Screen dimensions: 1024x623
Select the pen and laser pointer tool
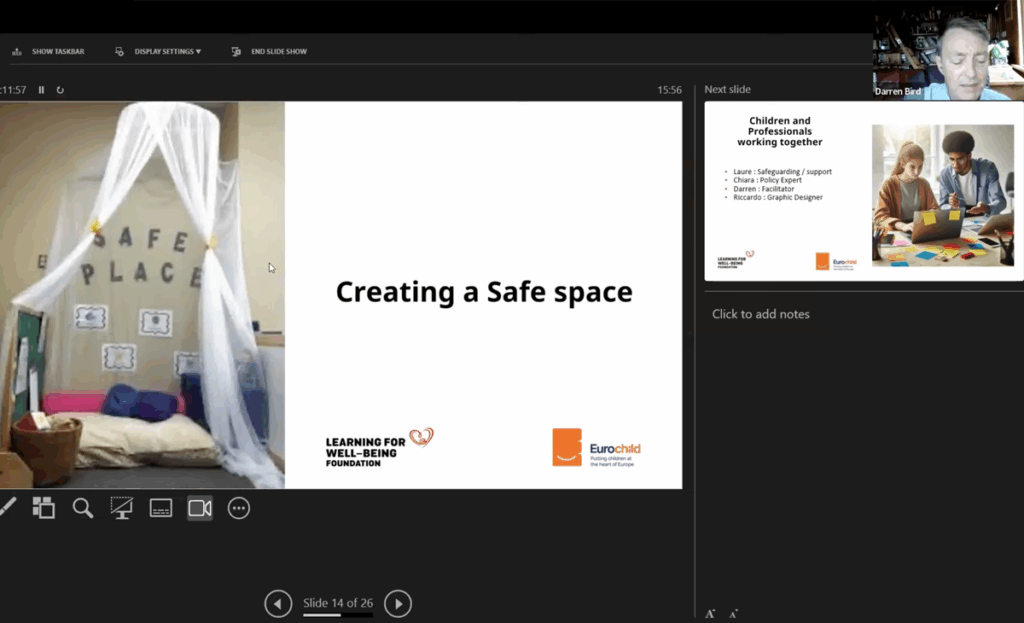pos(7,508)
